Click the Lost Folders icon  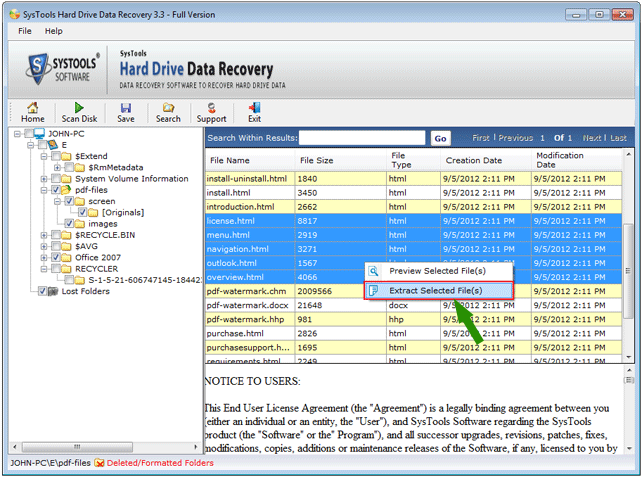[53, 292]
